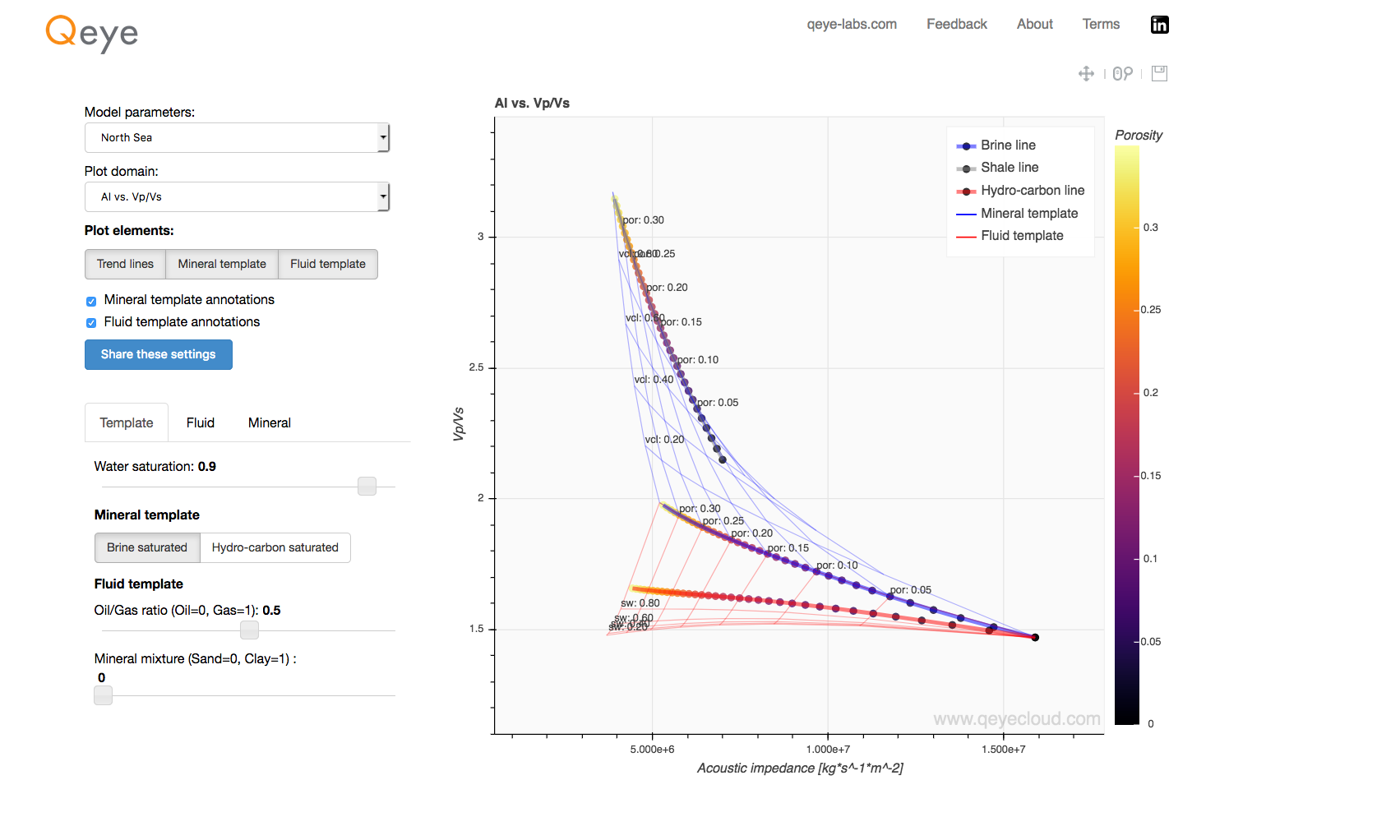The width and height of the screenshot is (1400, 840).
Task: Click the 'vcl: 0.20' plot annotation
Action: [x=664, y=440]
